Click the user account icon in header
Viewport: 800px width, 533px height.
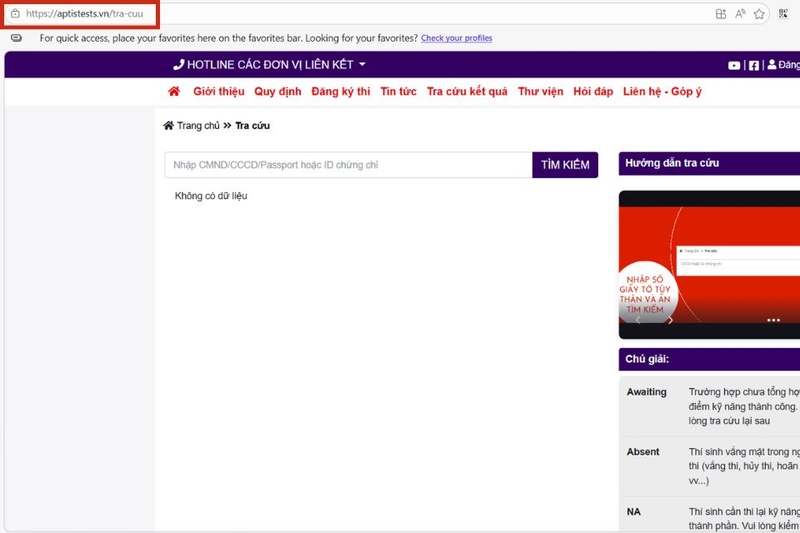point(771,64)
